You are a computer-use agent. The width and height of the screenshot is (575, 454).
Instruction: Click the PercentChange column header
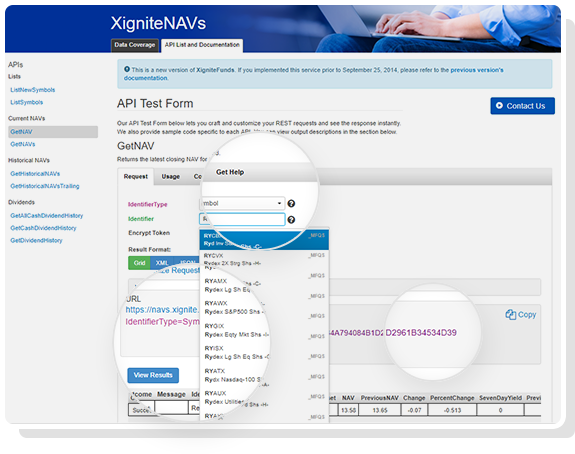coord(452,398)
